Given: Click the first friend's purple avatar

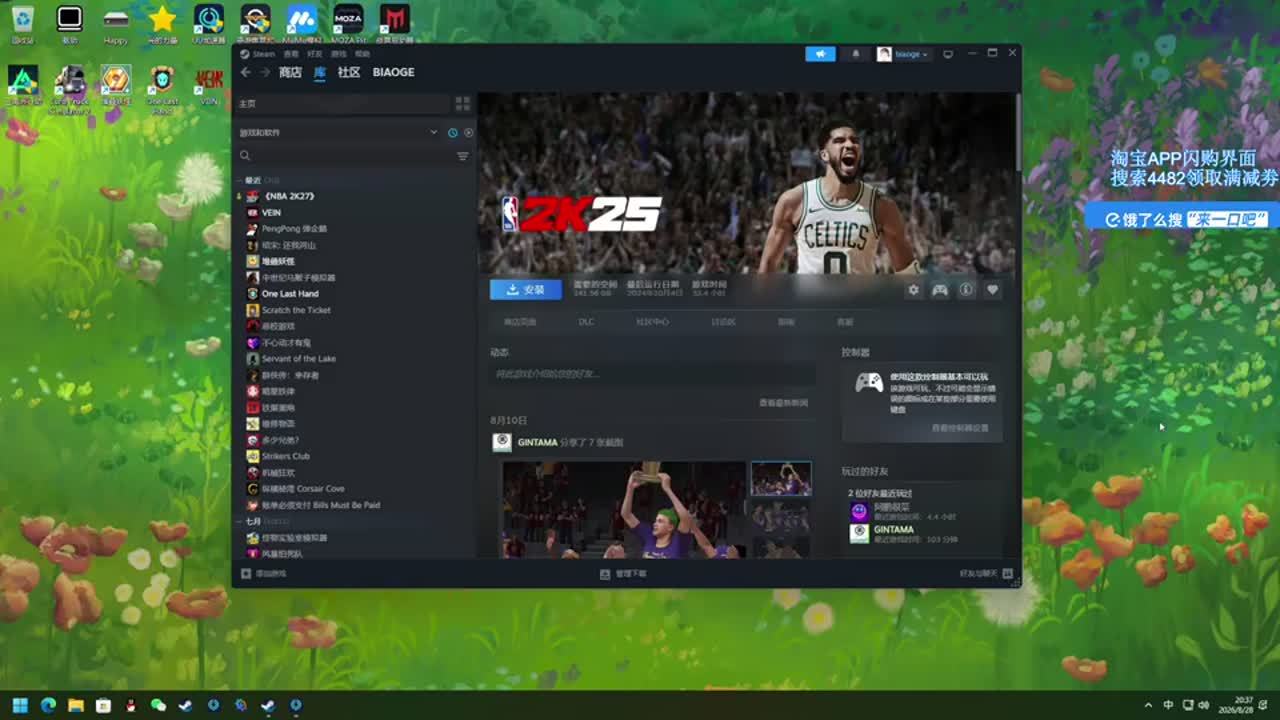Looking at the screenshot, I should point(859,511).
